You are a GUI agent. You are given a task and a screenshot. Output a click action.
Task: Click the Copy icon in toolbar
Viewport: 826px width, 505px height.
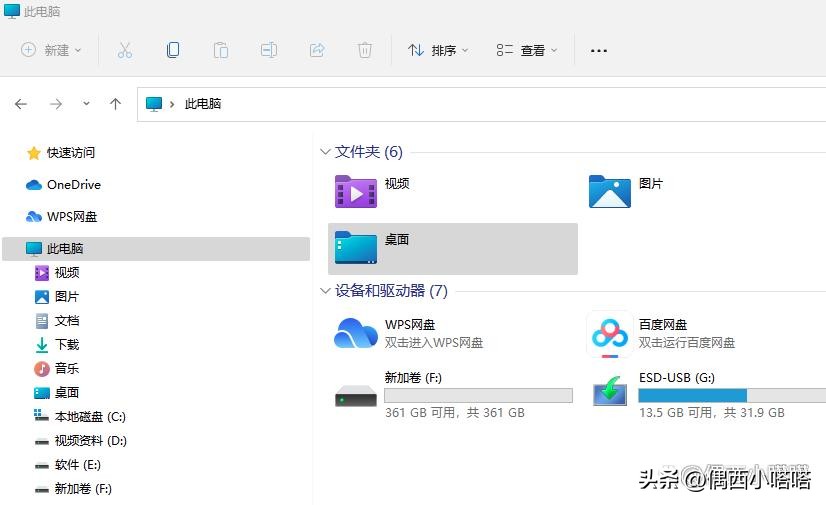173,50
